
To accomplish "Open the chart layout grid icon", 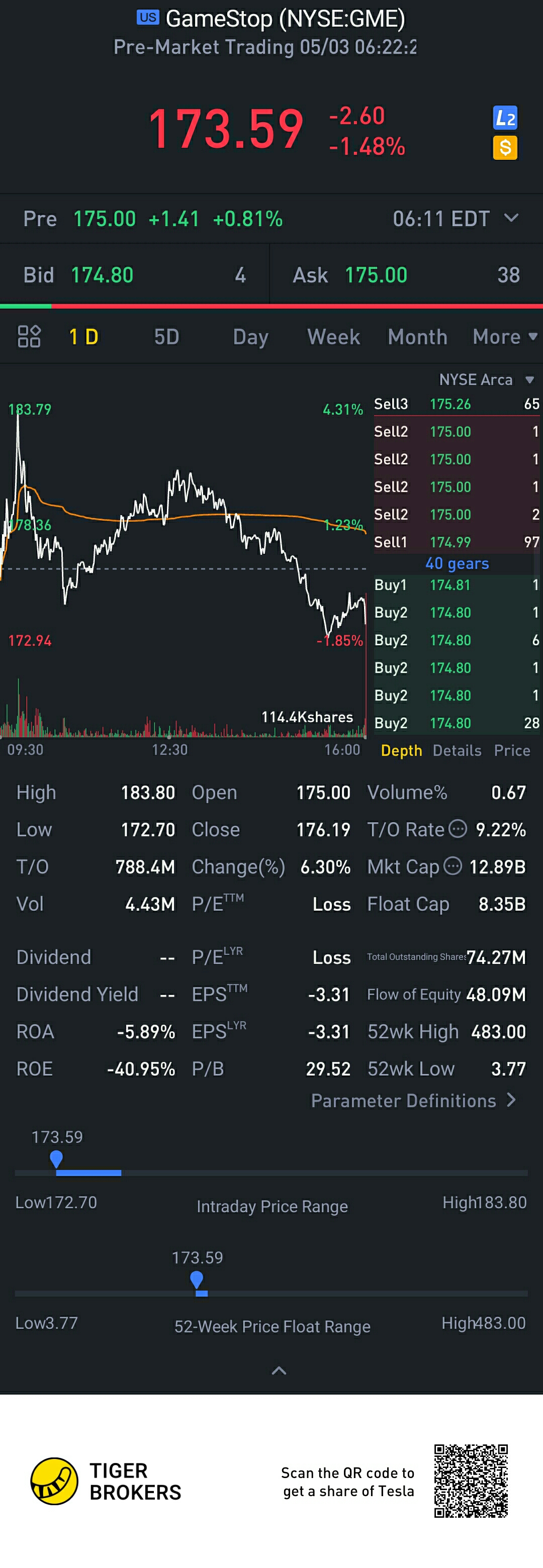I will (x=29, y=337).
